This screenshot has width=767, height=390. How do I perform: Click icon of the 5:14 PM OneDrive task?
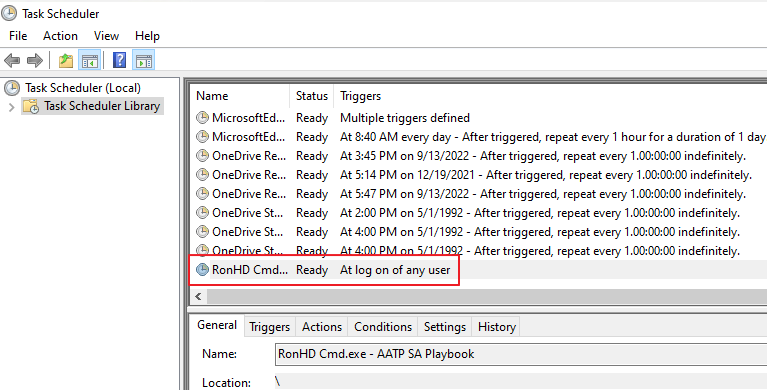pyautogui.click(x=202, y=175)
